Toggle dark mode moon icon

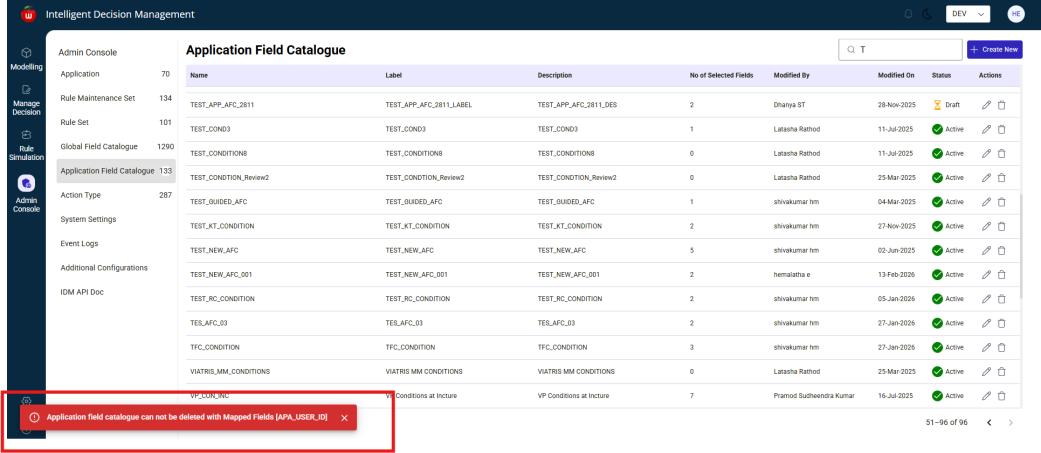[927, 14]
